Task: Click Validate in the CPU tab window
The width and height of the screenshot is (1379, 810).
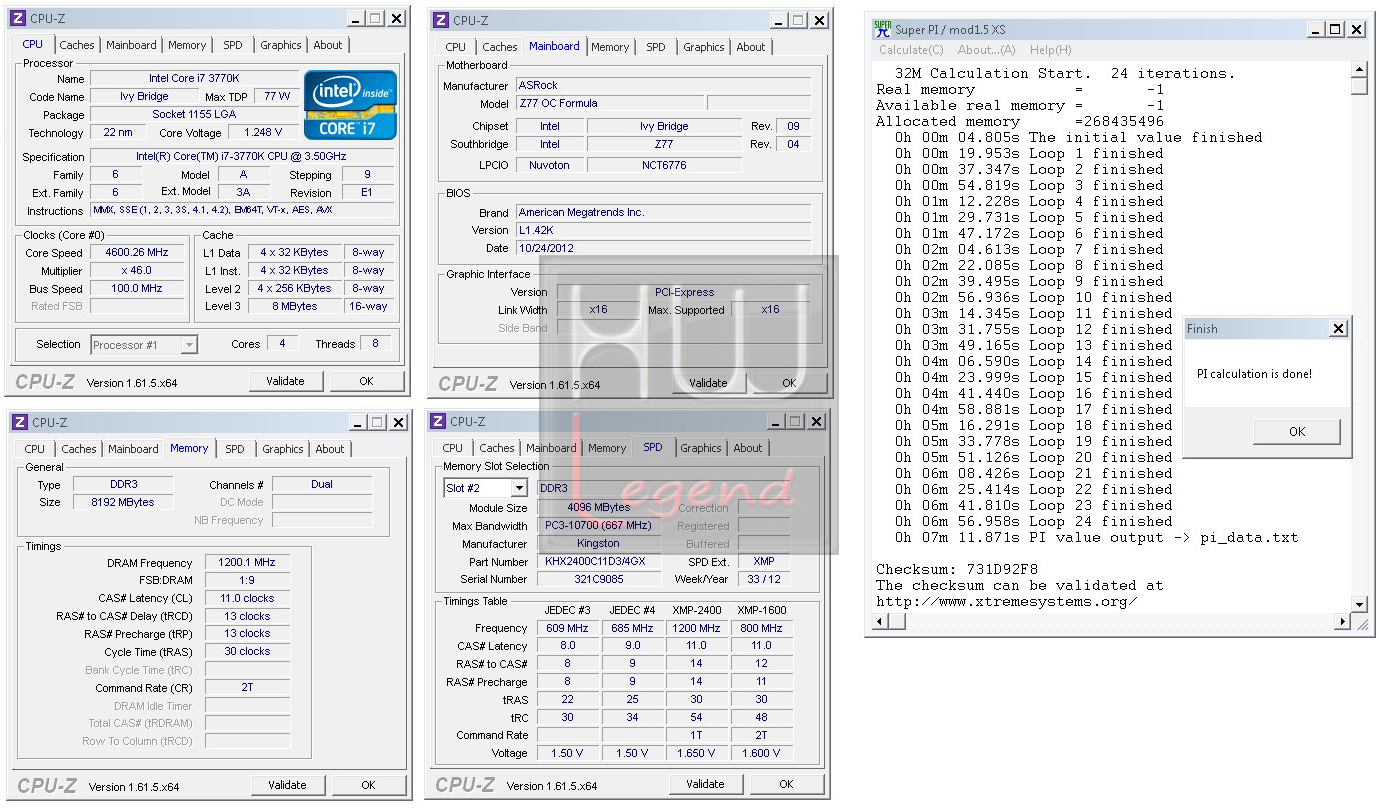Action: pyautogui.click(x=286, y=381)
